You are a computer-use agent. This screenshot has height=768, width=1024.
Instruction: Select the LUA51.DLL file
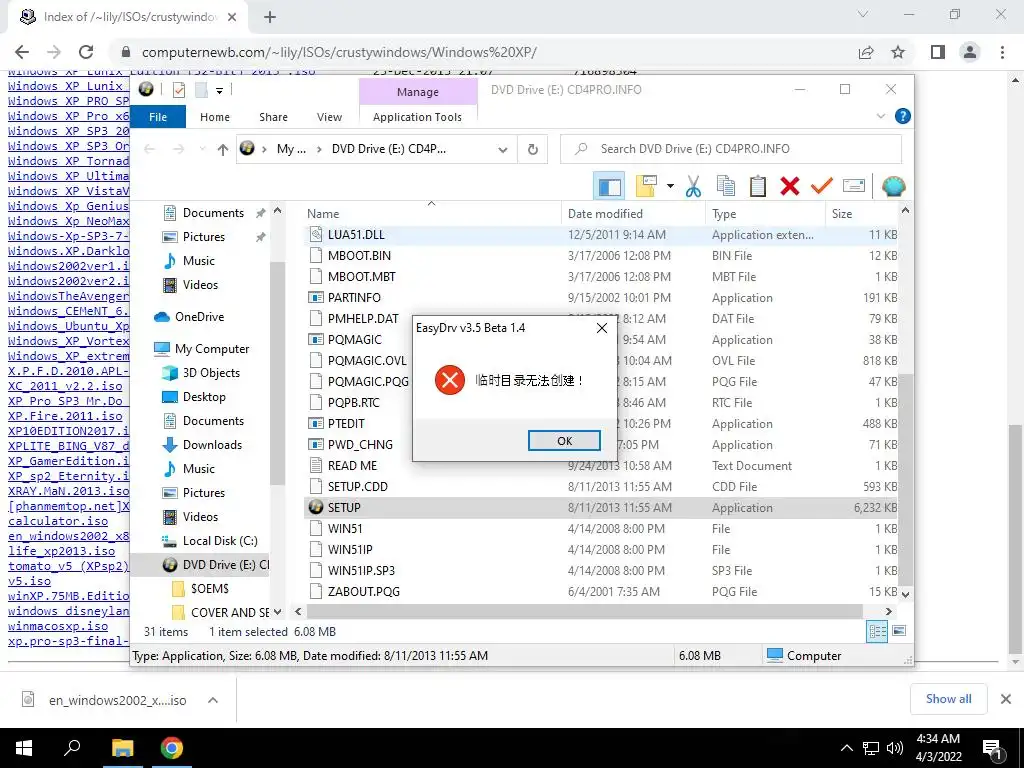[600, 234]
